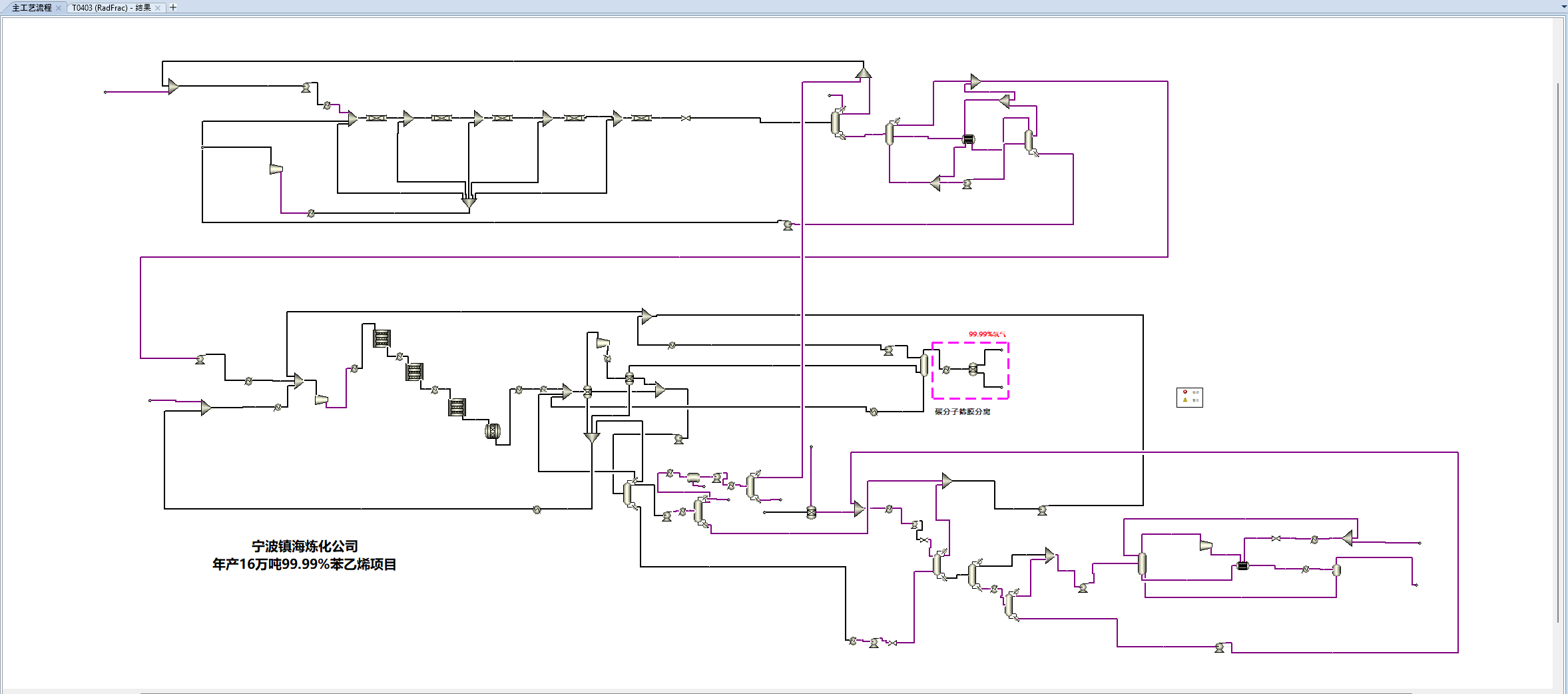Open the T0403 (RadFrac) - 结果 tab

click(x=111, y=8)
